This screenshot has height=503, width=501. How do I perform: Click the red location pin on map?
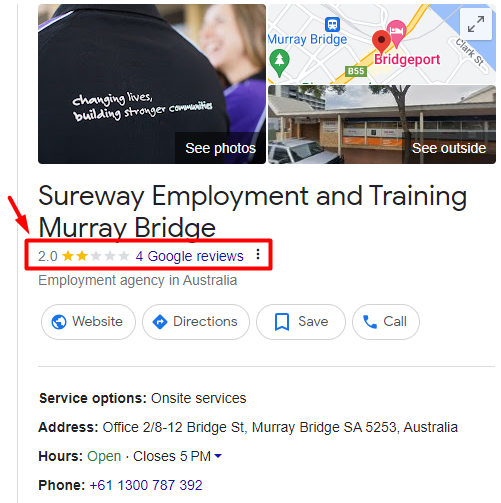(381, 41)
